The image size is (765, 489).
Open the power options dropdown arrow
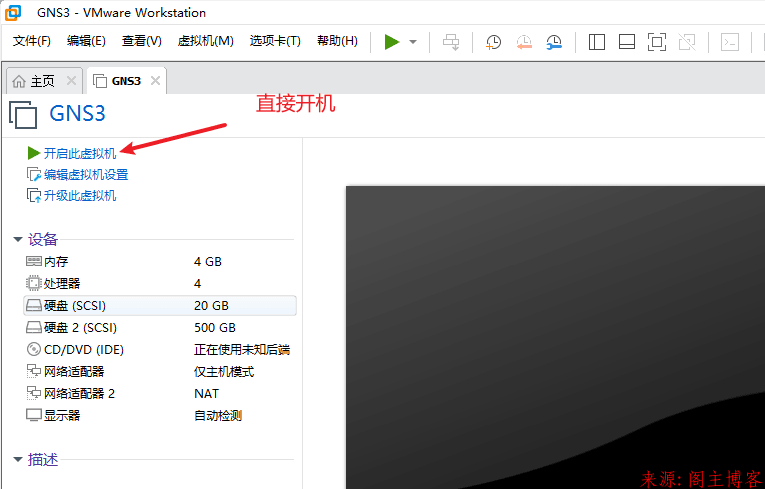[413, 42]
